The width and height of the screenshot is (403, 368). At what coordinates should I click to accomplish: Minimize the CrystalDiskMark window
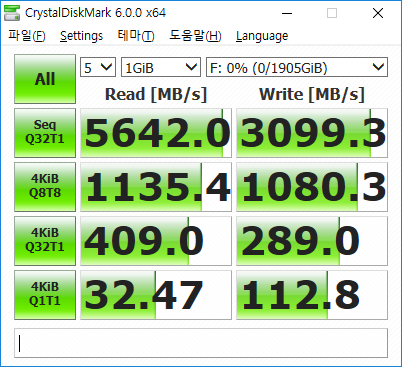click(287, 13)
